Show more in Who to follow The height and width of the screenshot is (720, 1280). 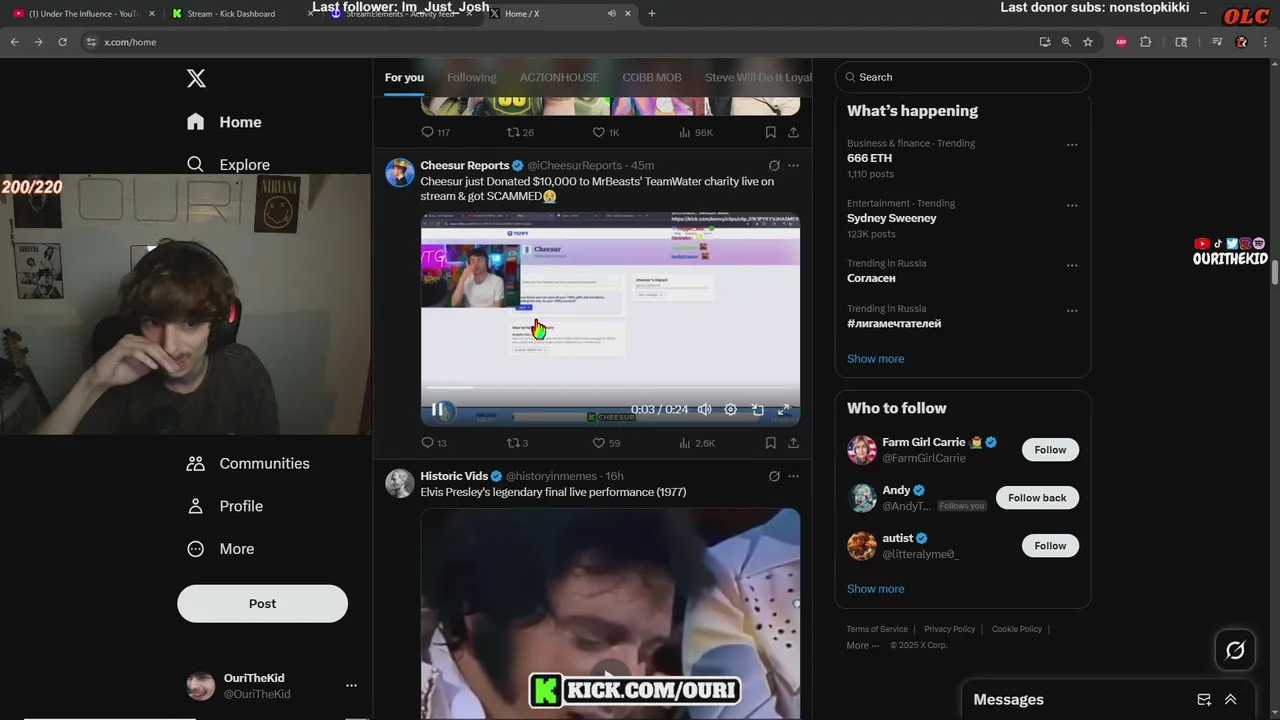[875, 589]
